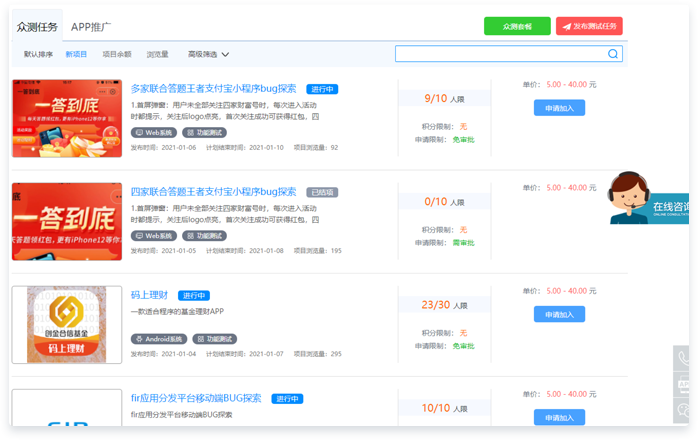Click 功能测试 tag in 多家联合答题王者 row
Screen dimensions: 698x440
coord(204,133)
